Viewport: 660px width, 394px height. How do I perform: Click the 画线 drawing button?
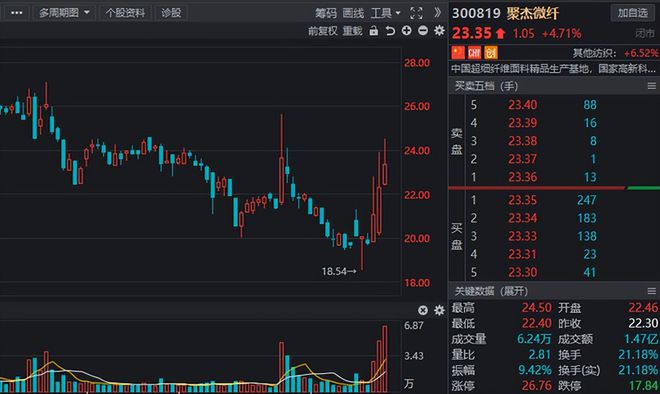(x=353, y=13)
